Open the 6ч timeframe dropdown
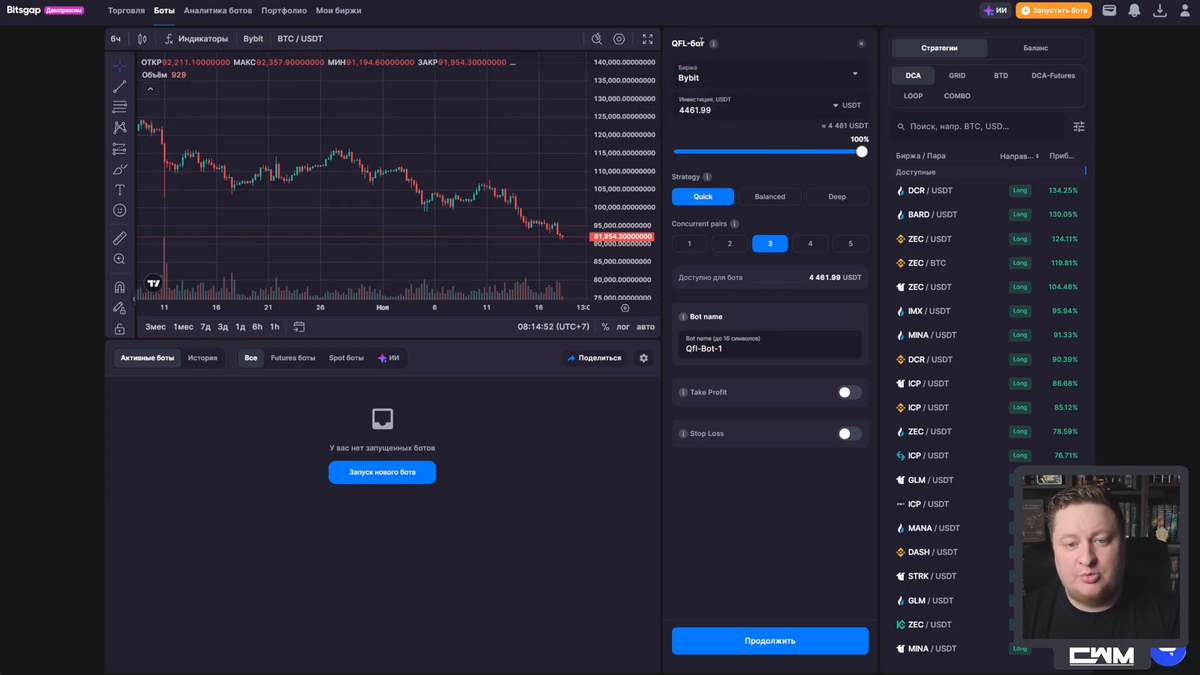The height and width of the screenshot is (675, 1200). [x=116, y=39]
